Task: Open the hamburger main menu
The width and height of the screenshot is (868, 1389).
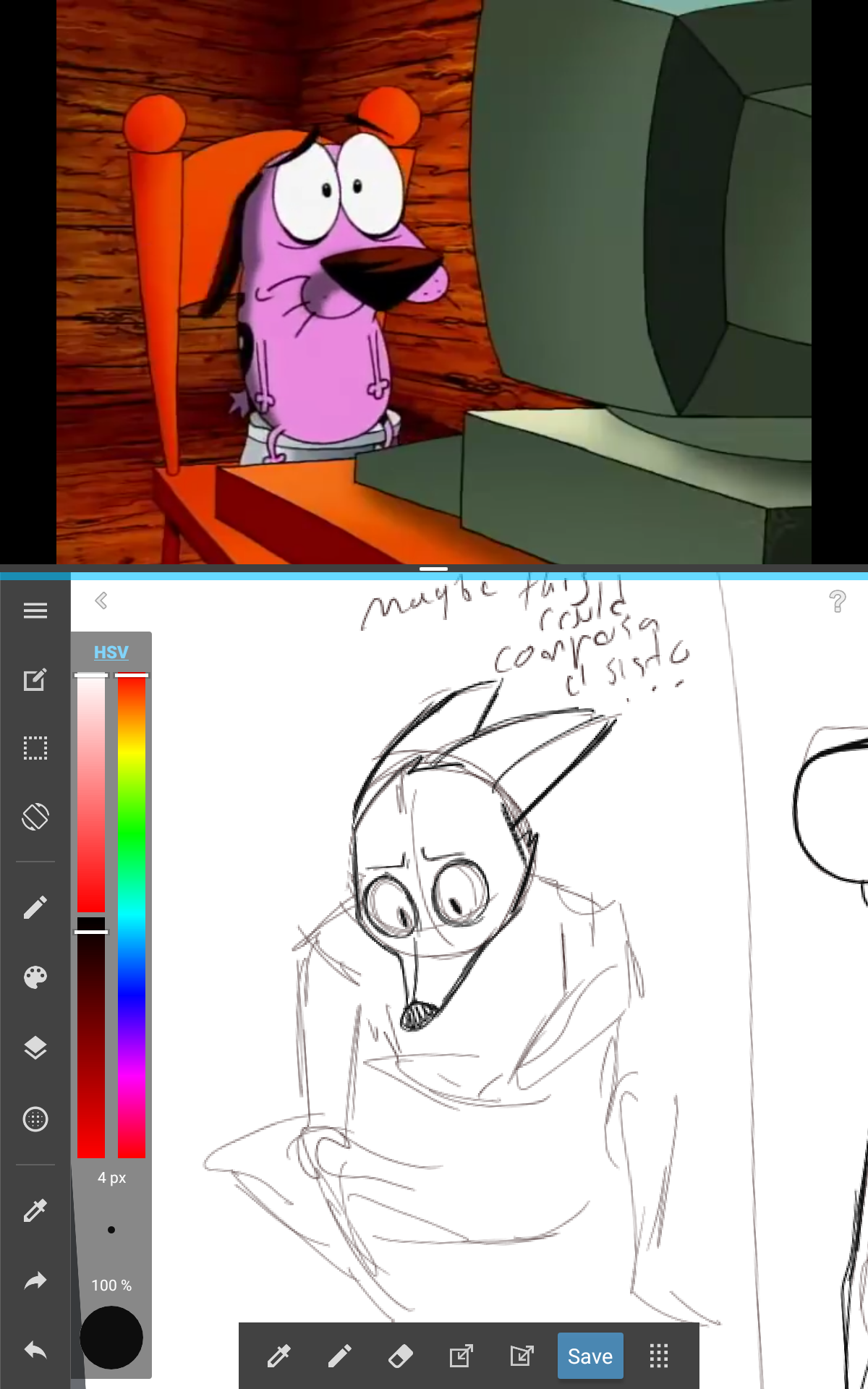Action: [35, 611]
